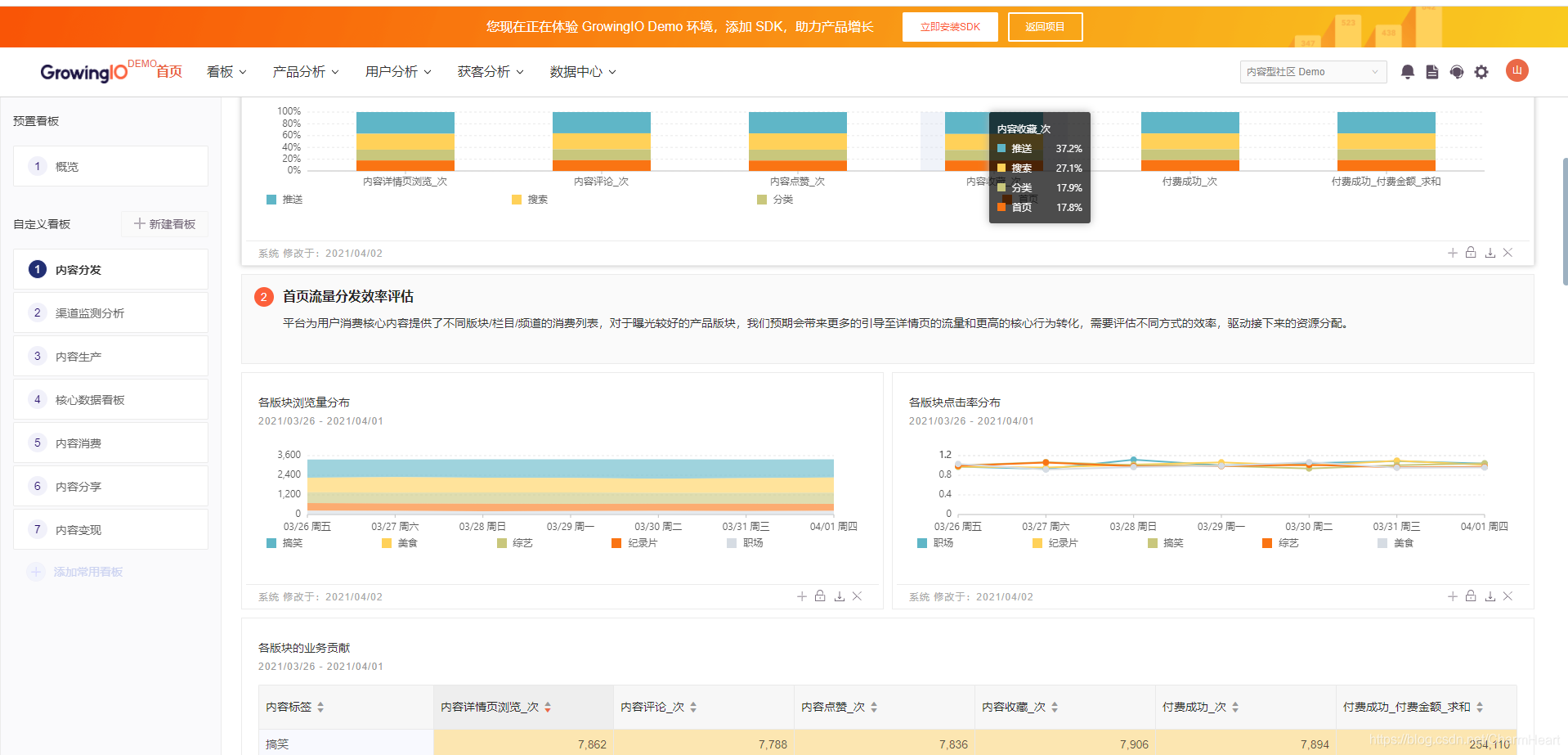The image size is (1568, 755).
Task: Toggle 综艺 legend in 浏览量分布 chart
Action: pos(515,543)
